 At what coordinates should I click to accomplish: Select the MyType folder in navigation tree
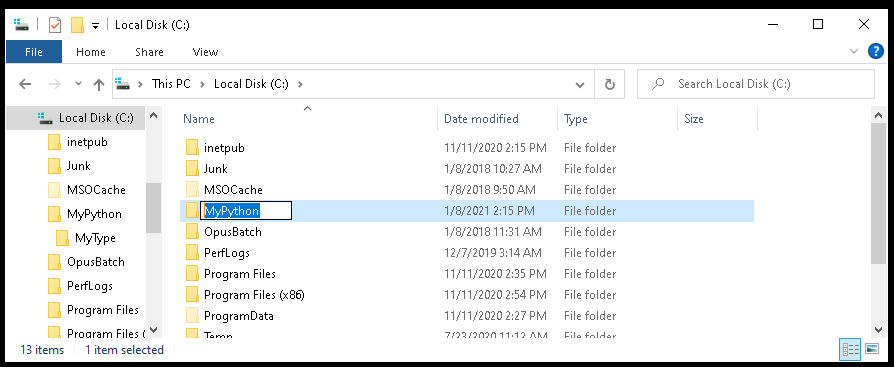coord(95,238)
